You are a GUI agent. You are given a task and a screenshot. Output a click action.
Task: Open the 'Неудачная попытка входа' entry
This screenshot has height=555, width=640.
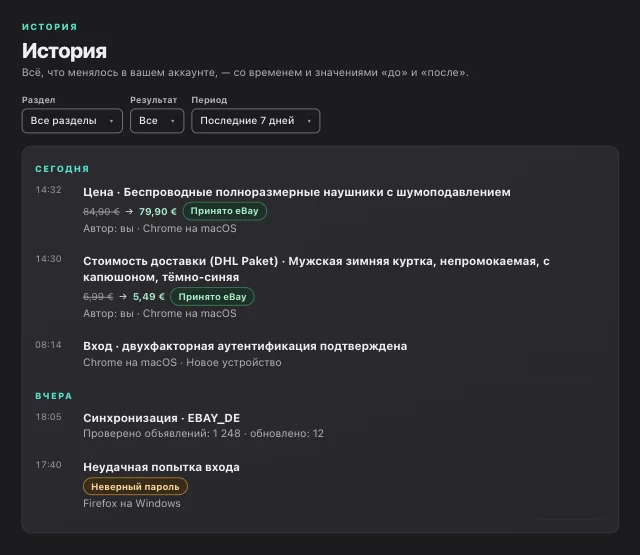click(x=161, y=467)
